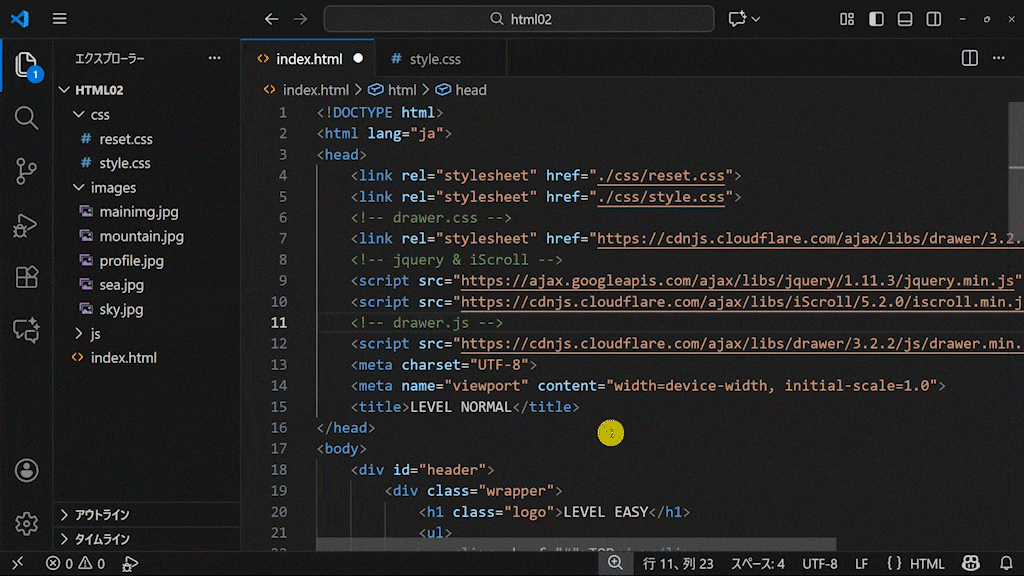Open mountain.jpg in the explorer

[141, 236]
